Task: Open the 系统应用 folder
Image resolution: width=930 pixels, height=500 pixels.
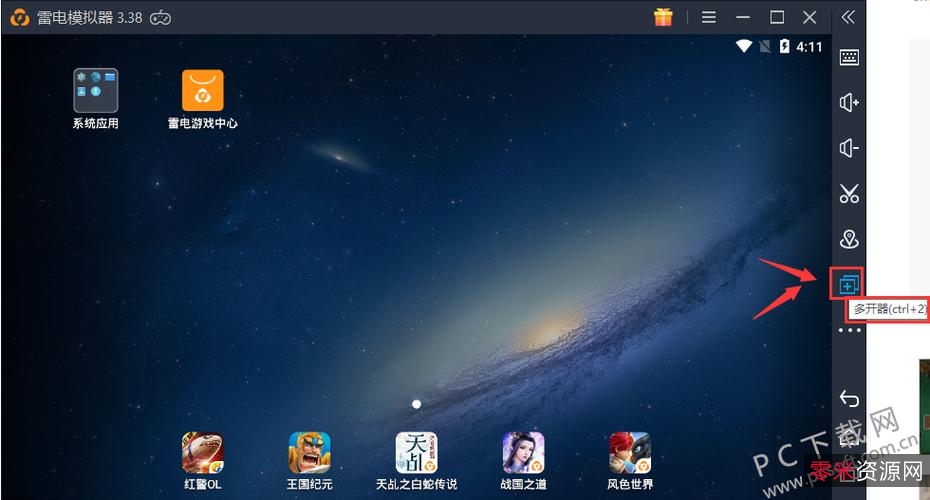Action: click(x=95, y=91)
